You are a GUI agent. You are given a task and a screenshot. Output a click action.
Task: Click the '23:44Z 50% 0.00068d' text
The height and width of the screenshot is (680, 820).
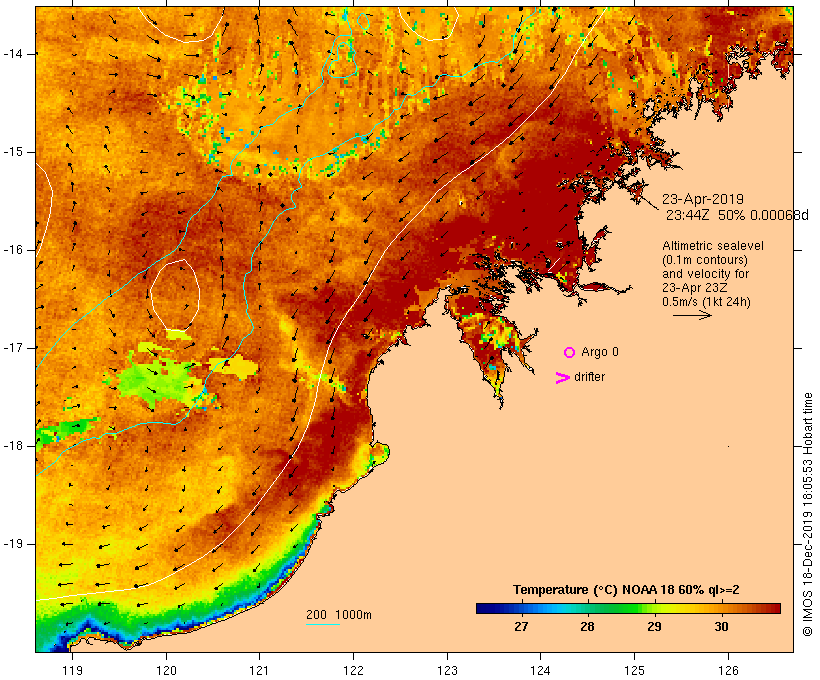point(737,215)
